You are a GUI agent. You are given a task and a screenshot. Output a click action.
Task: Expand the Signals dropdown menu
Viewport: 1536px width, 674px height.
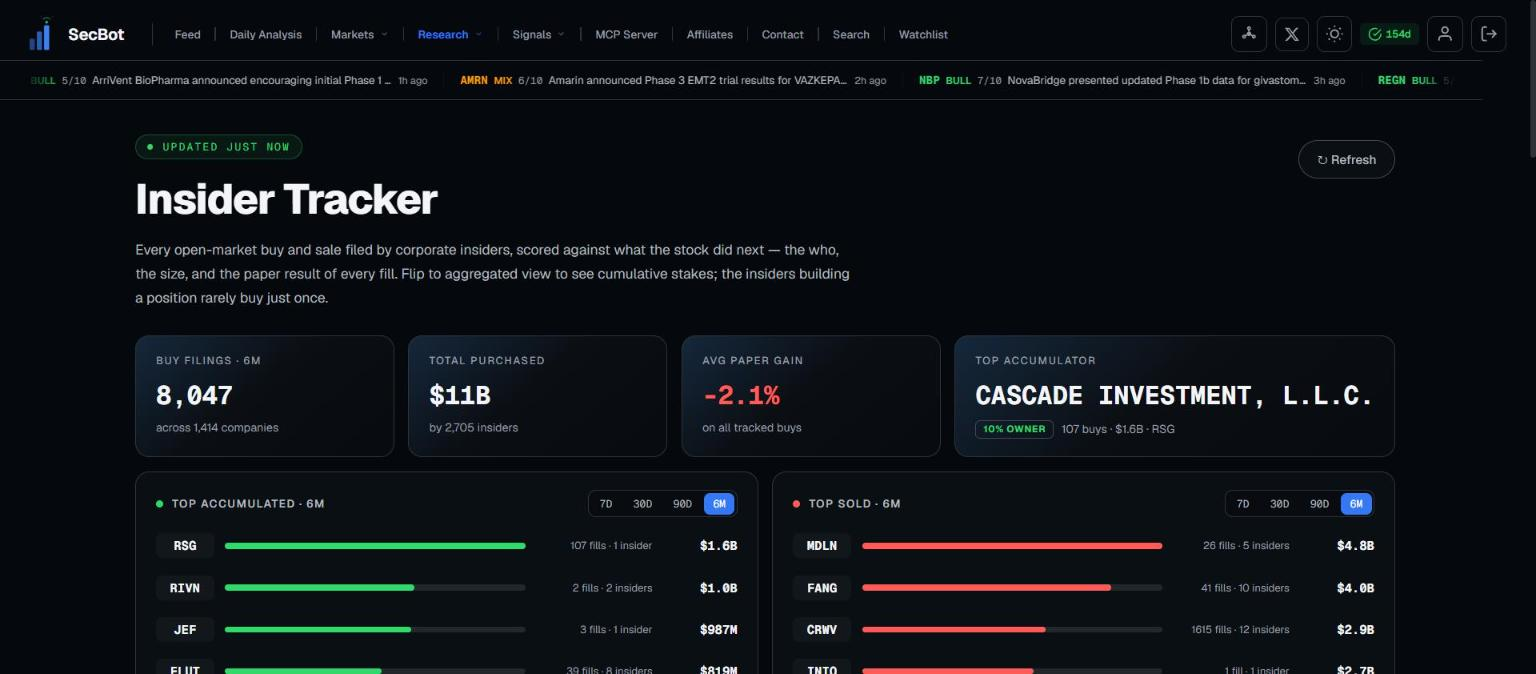click(x=538, y=34)
